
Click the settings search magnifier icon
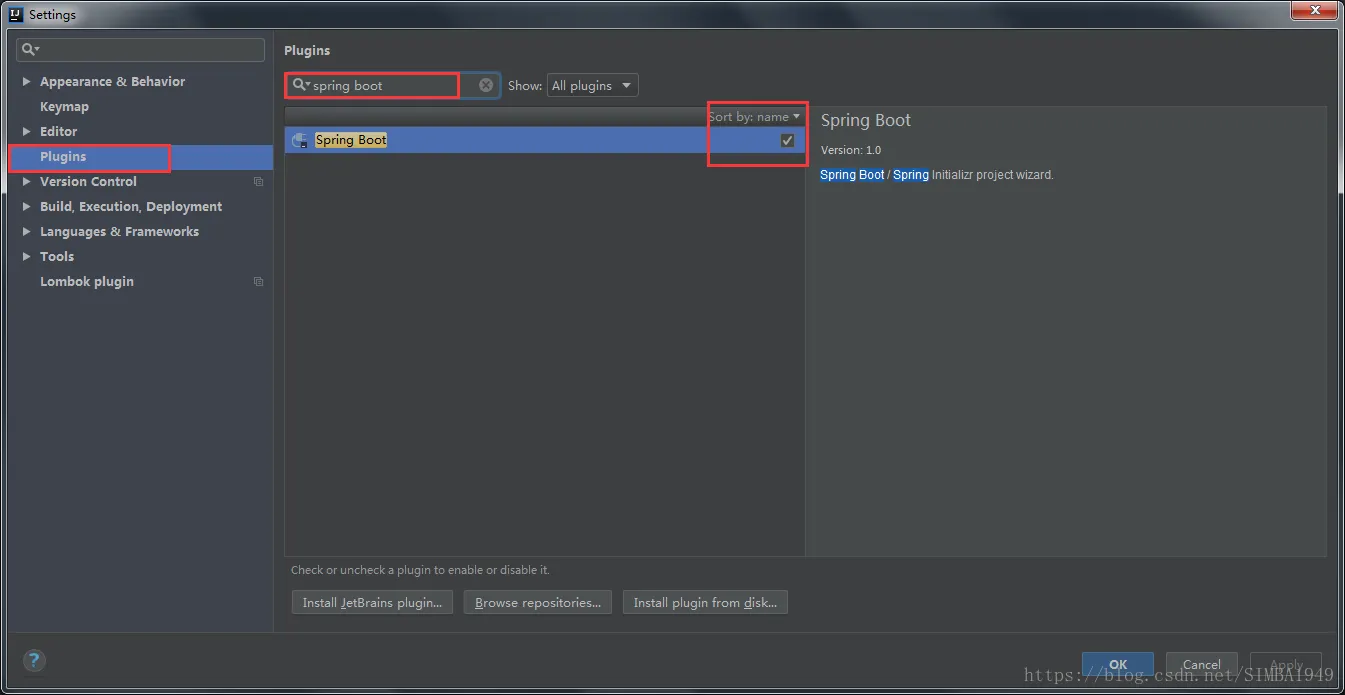pos(30,49)
